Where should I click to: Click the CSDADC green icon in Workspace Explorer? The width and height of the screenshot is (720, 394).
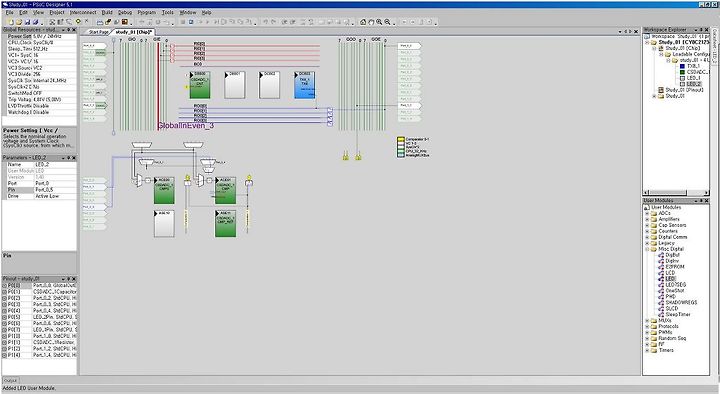(x=682, y=72)
